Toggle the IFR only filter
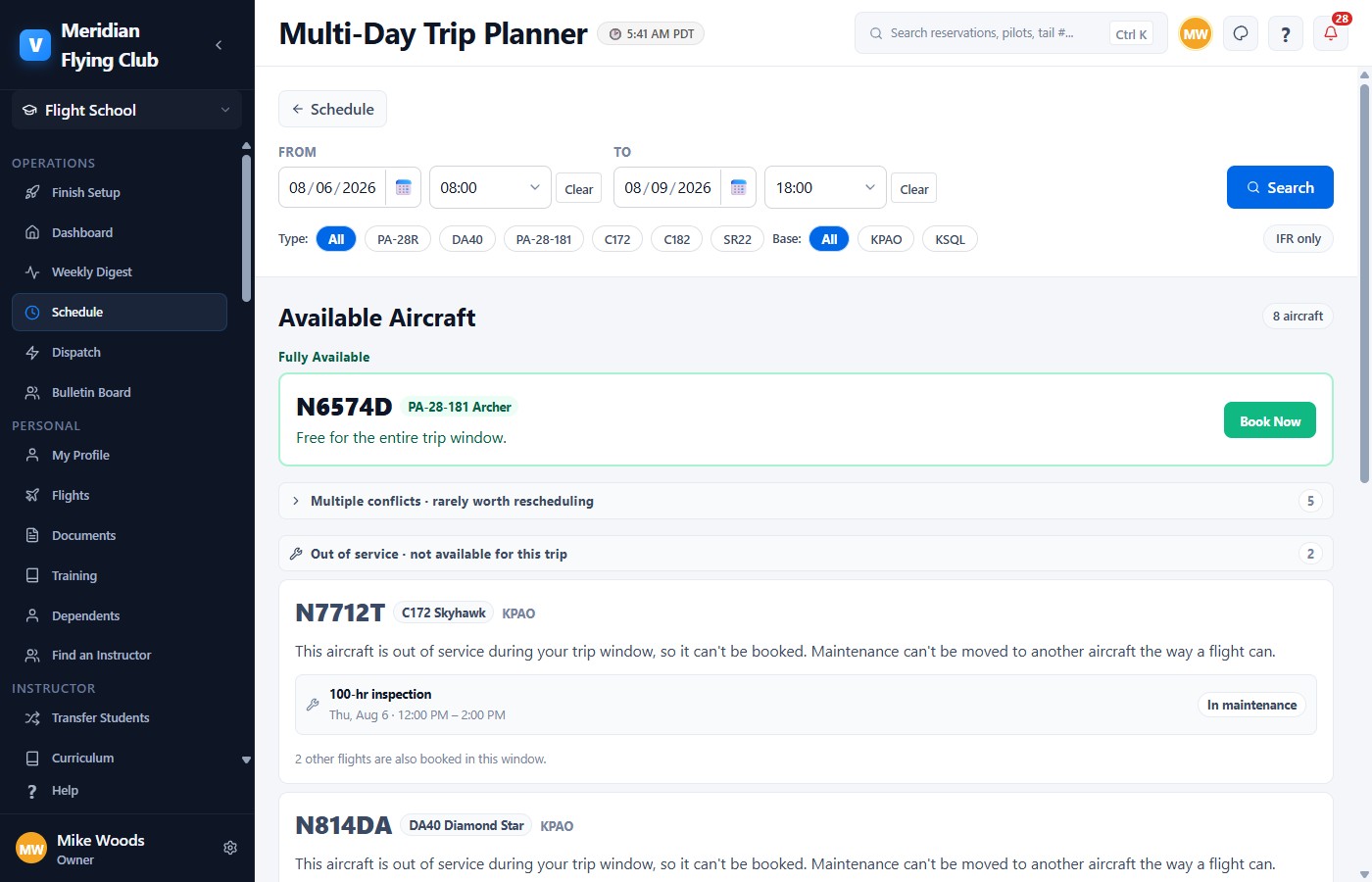 (1298, 238)
